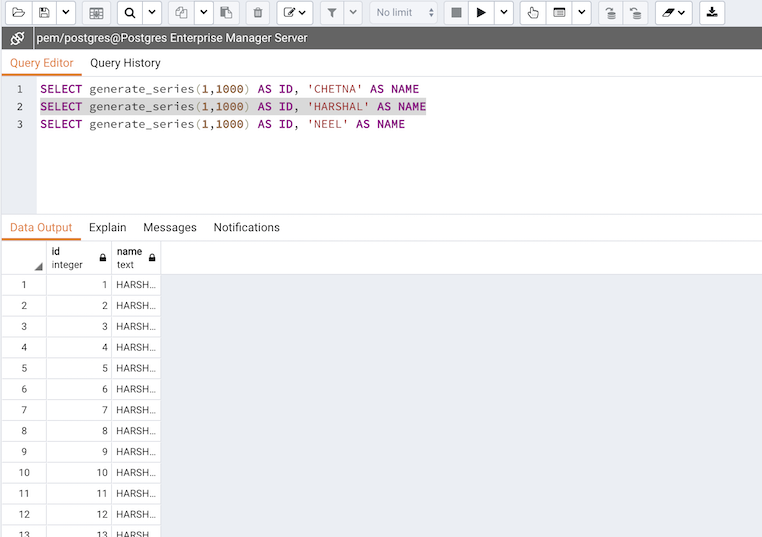Click the download as CSV icon

(712, 13)
